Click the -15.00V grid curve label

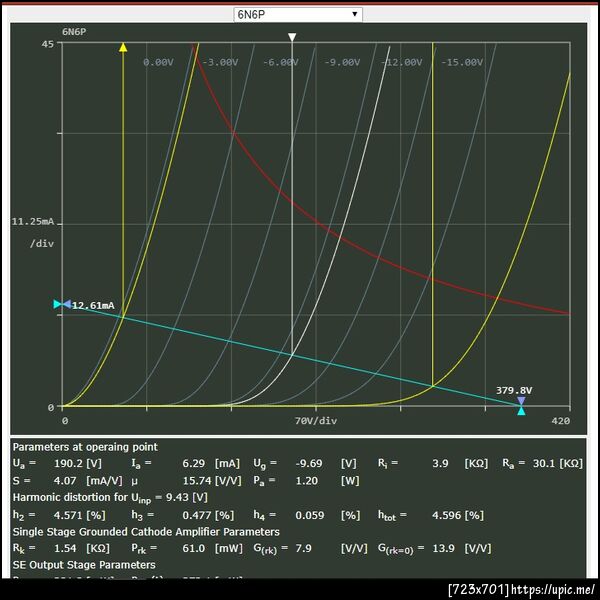coord(462,62)
